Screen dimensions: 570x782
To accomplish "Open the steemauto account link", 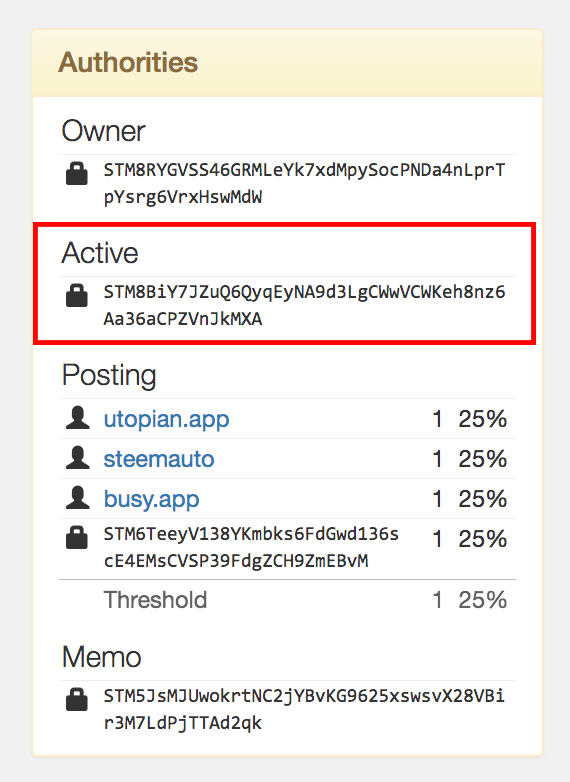I will click(x=159, y=459).
